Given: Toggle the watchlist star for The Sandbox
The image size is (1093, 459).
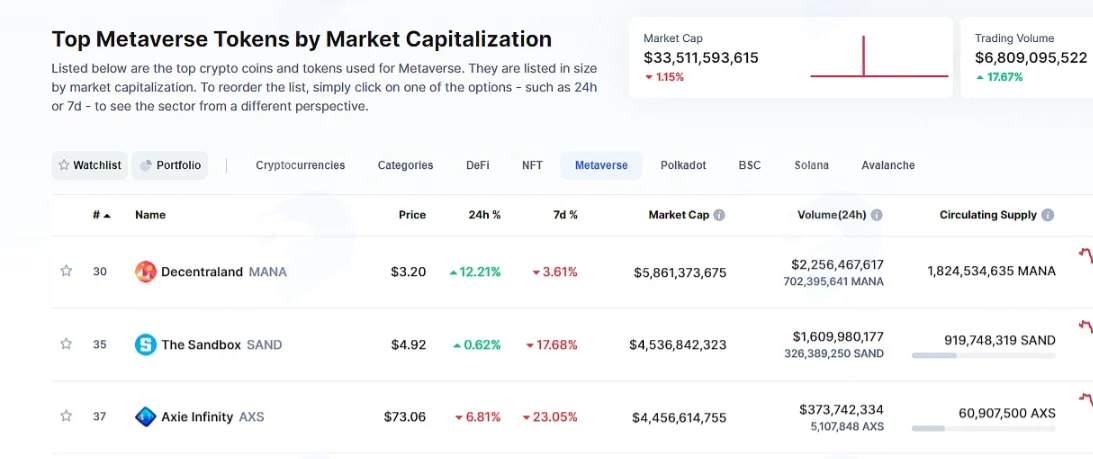Looking at the screenshot, I should click(x=66, y=344).
